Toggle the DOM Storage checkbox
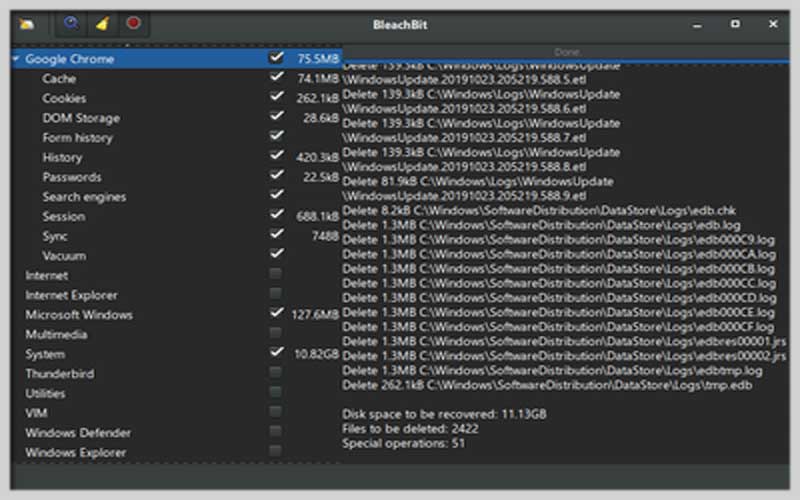Viewport: 800px width, 500px height. tap(276, 116)
